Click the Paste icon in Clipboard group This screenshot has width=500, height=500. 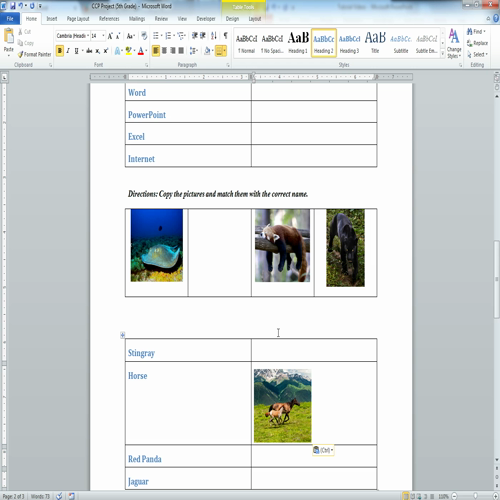(9, 36)
